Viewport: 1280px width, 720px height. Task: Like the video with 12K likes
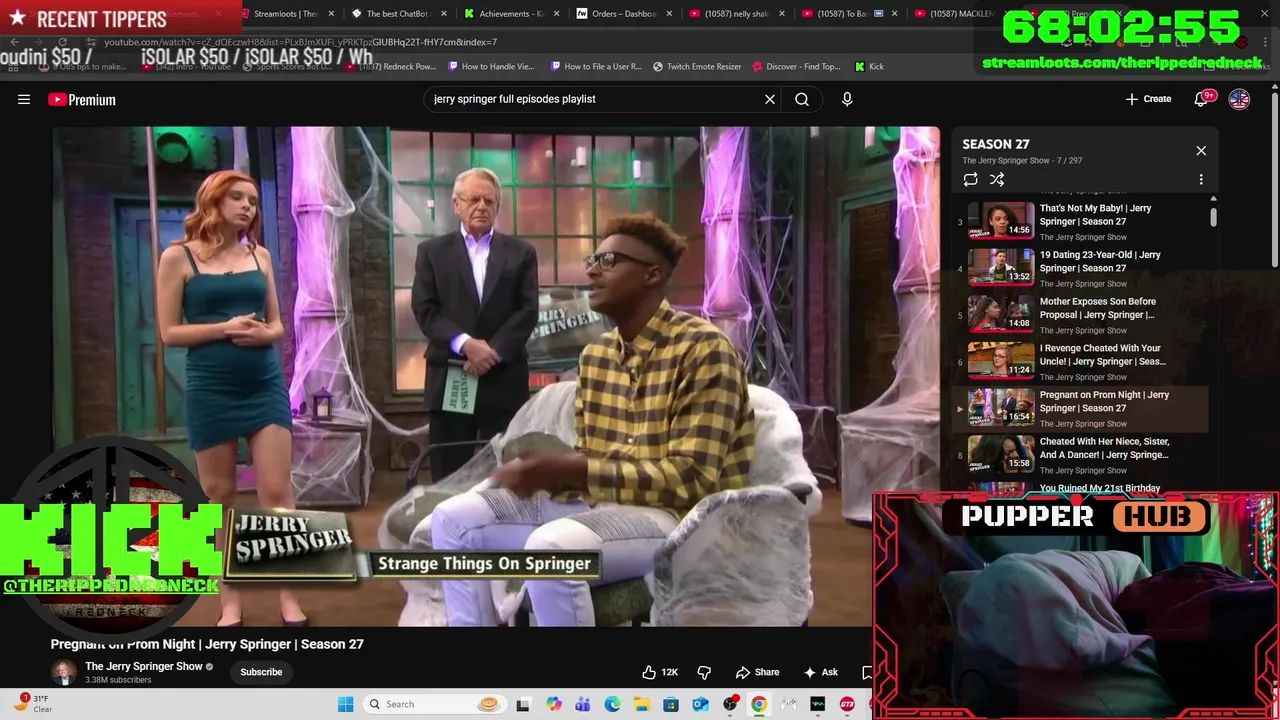coord(660,672)
